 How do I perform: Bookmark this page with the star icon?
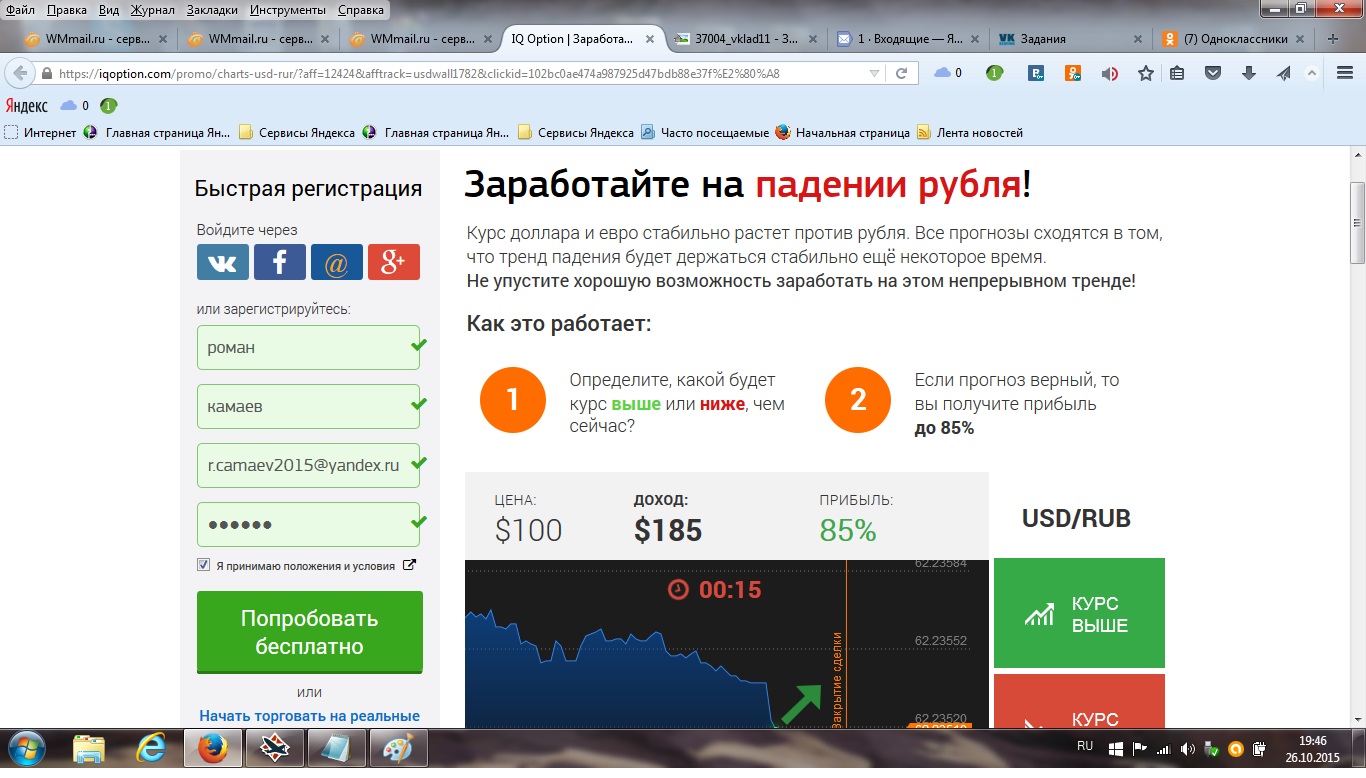coord(1146,73)
